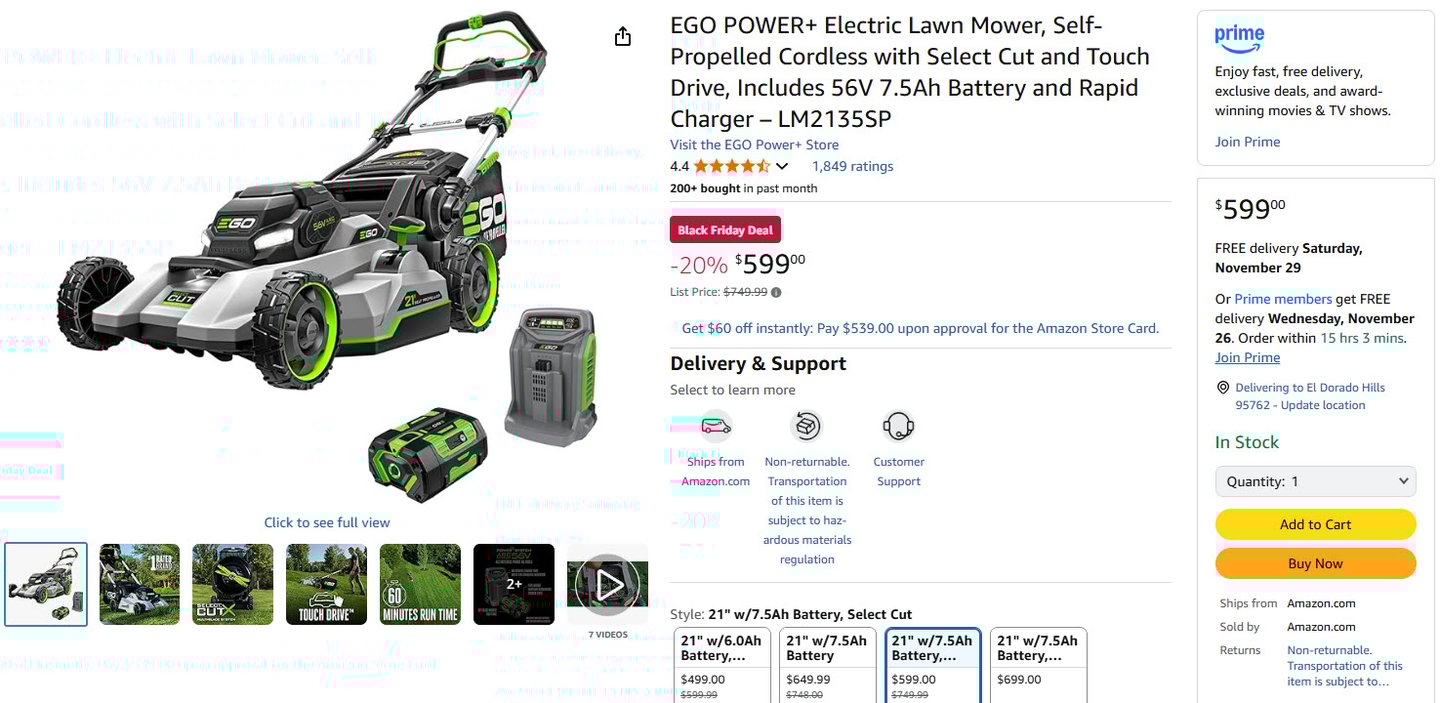View the Touch Drive image thumbnail

click(326, 584)
